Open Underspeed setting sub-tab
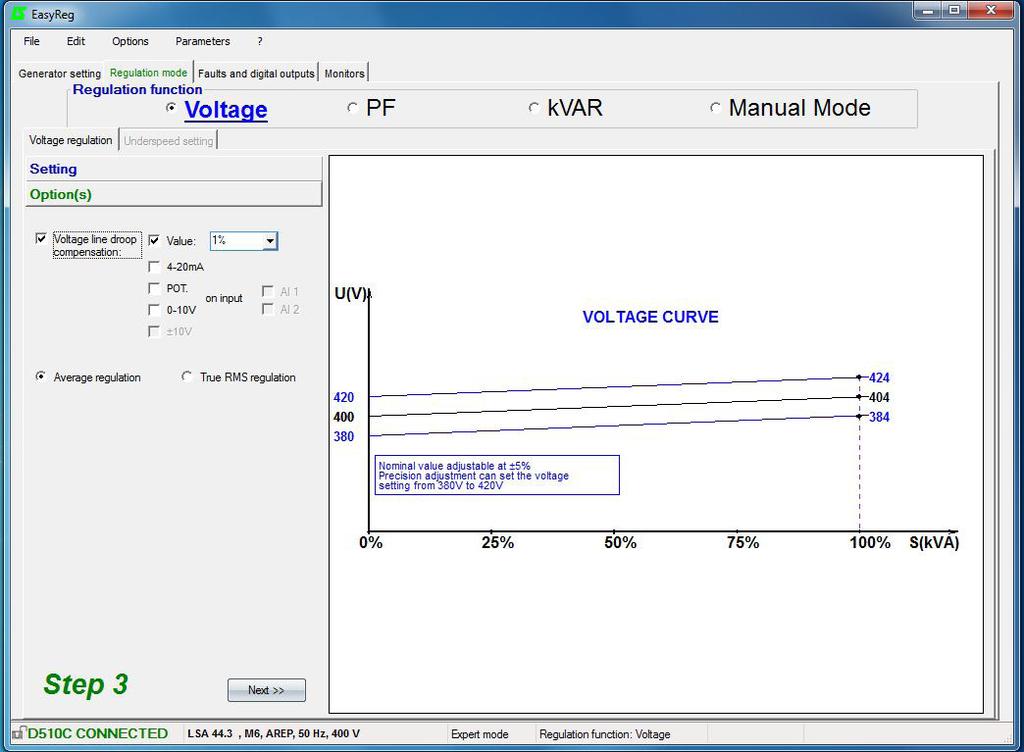This screenshot has width=1024, height=752. click(x=168, y=141)
